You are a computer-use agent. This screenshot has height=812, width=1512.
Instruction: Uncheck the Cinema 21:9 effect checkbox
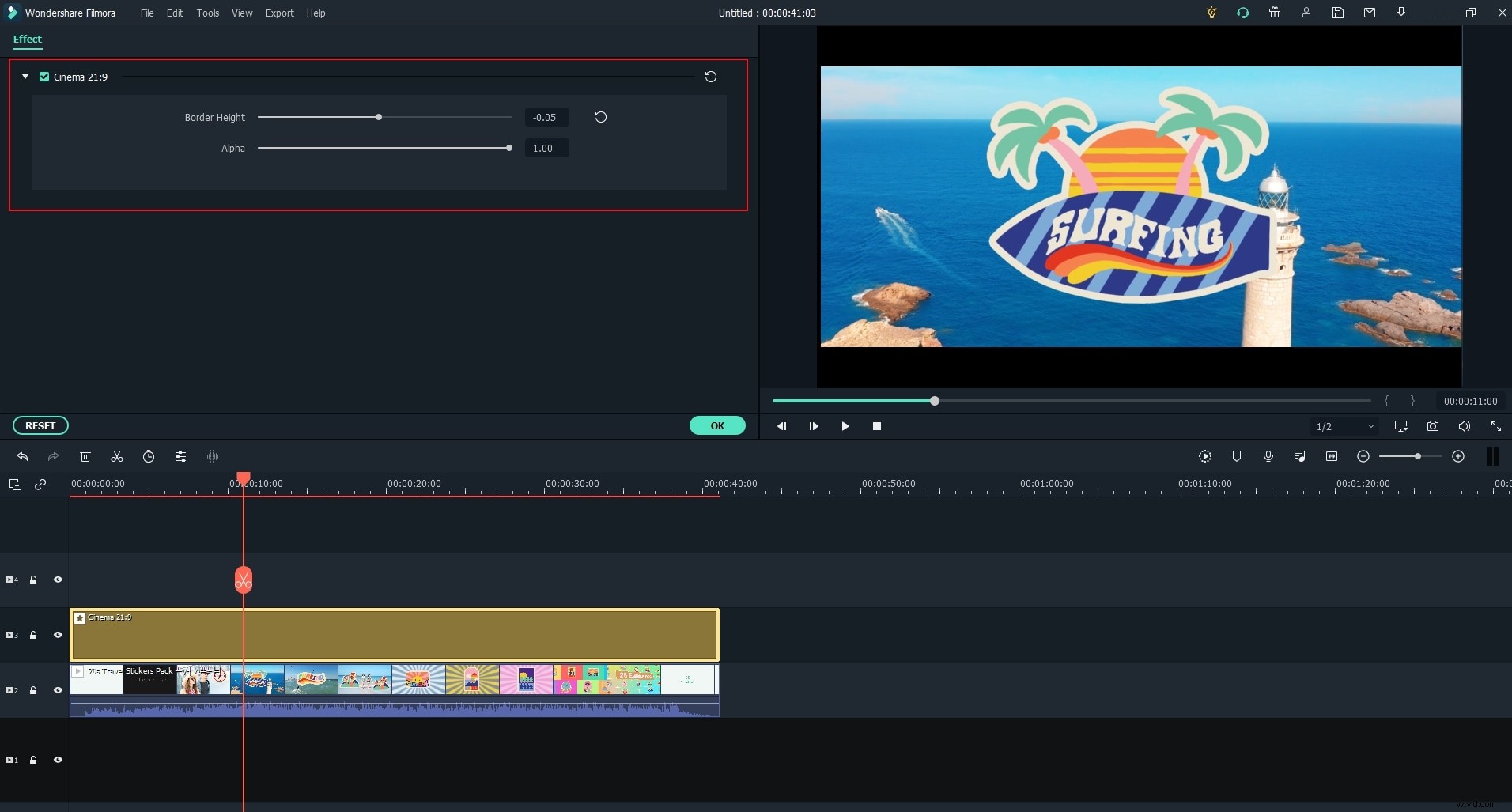44,77
